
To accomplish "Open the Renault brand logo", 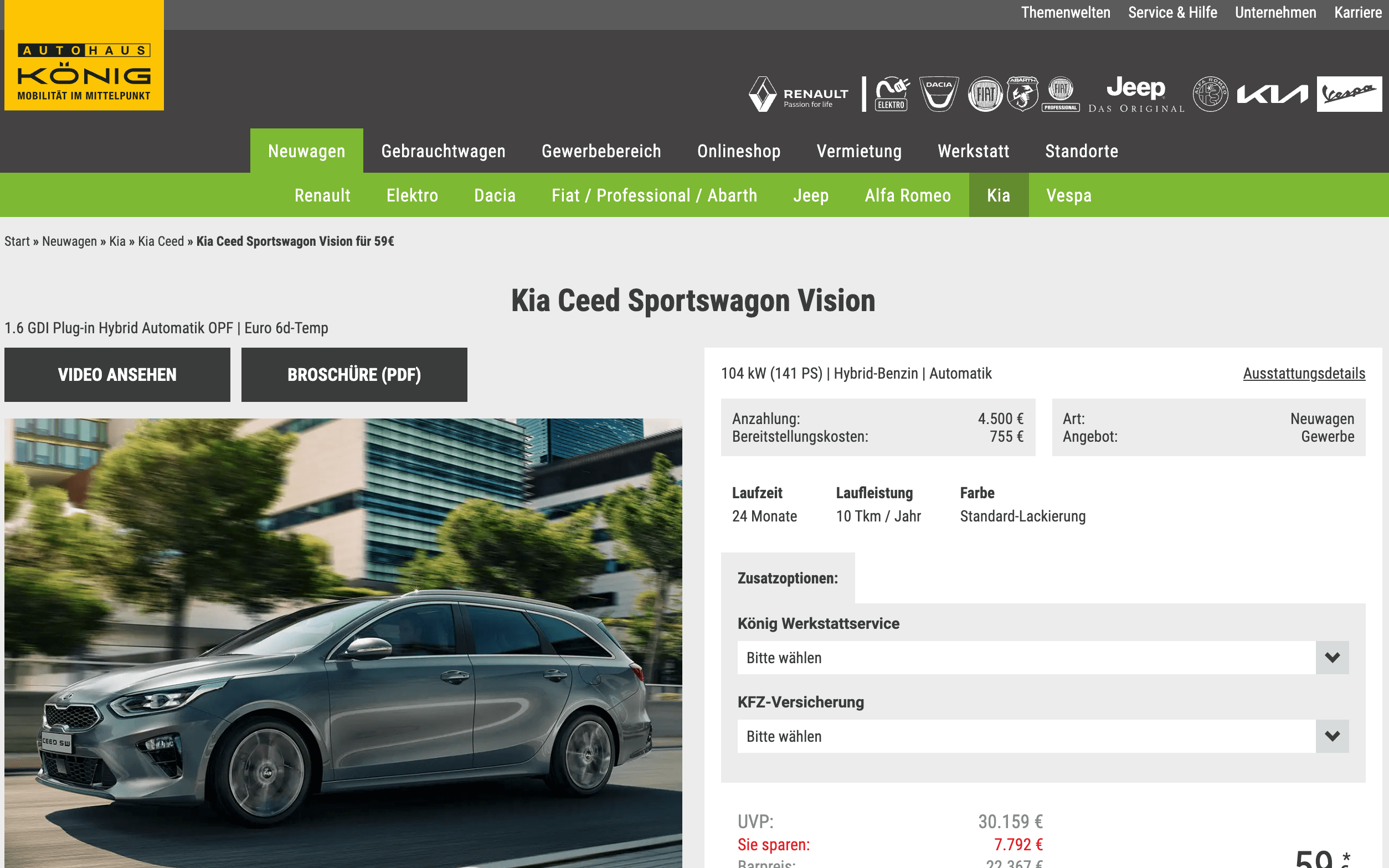I will [798, 94].
